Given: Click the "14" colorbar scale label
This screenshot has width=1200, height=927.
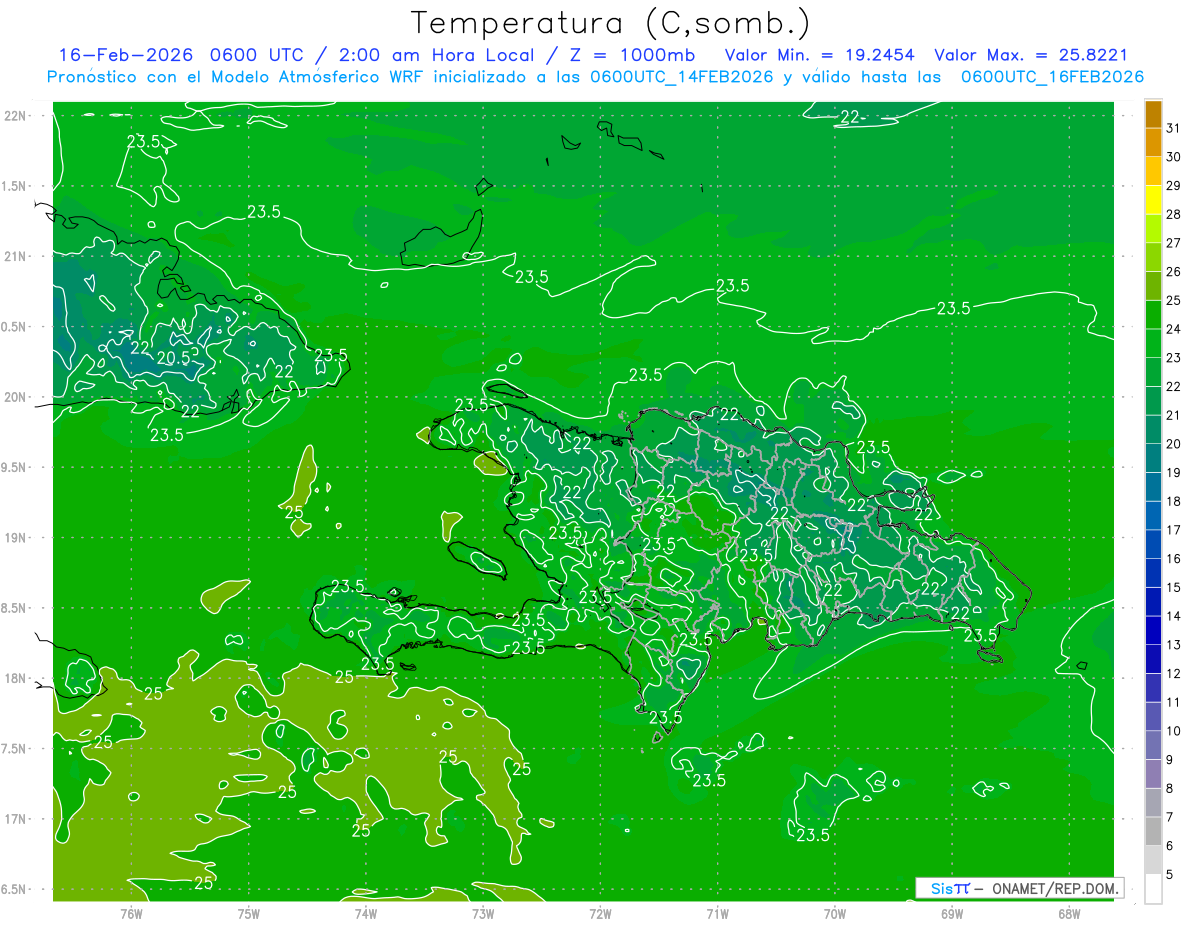Looking at the screenshot, I should coord(1173,616).
